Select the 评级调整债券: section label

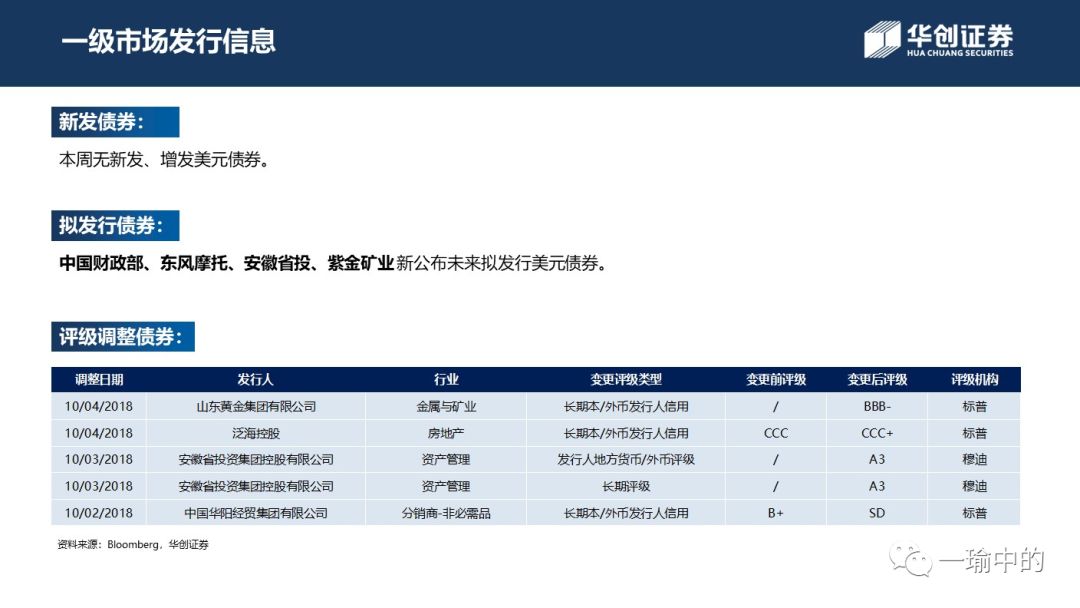(x=123, y=337)
